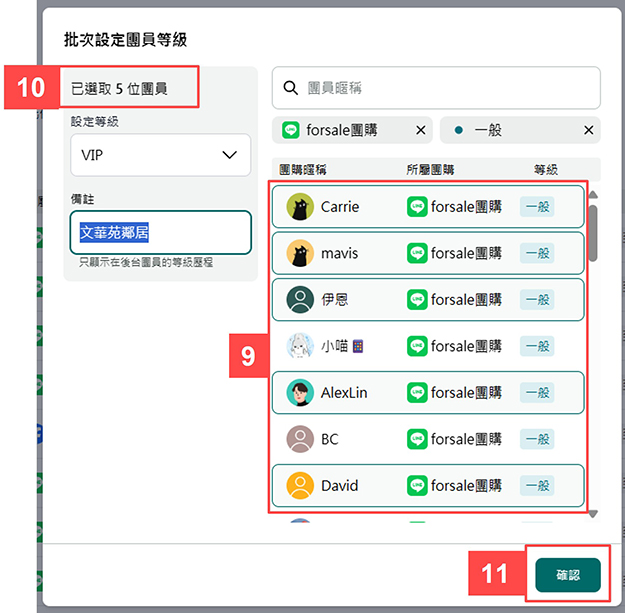Click the 備註 note text field
The width and height of the screenshot is (625, 613).
point(160,233)
